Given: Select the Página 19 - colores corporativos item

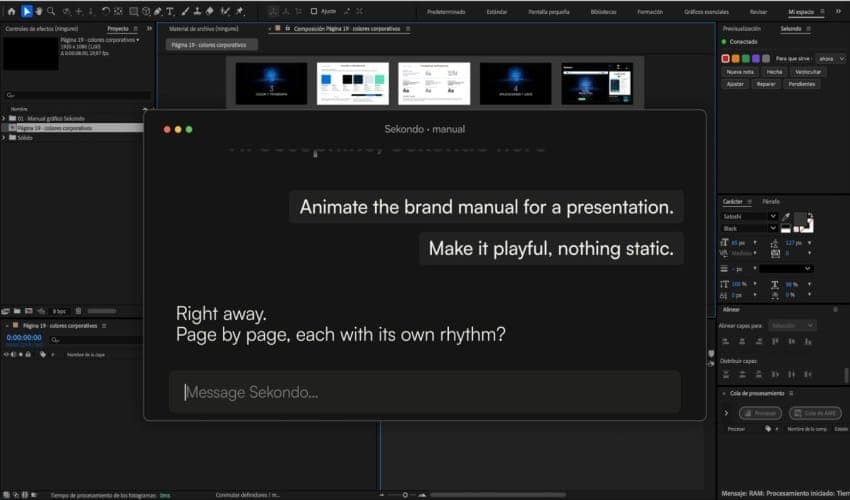Looking at the screenshot, I should [x=73, y=128].
